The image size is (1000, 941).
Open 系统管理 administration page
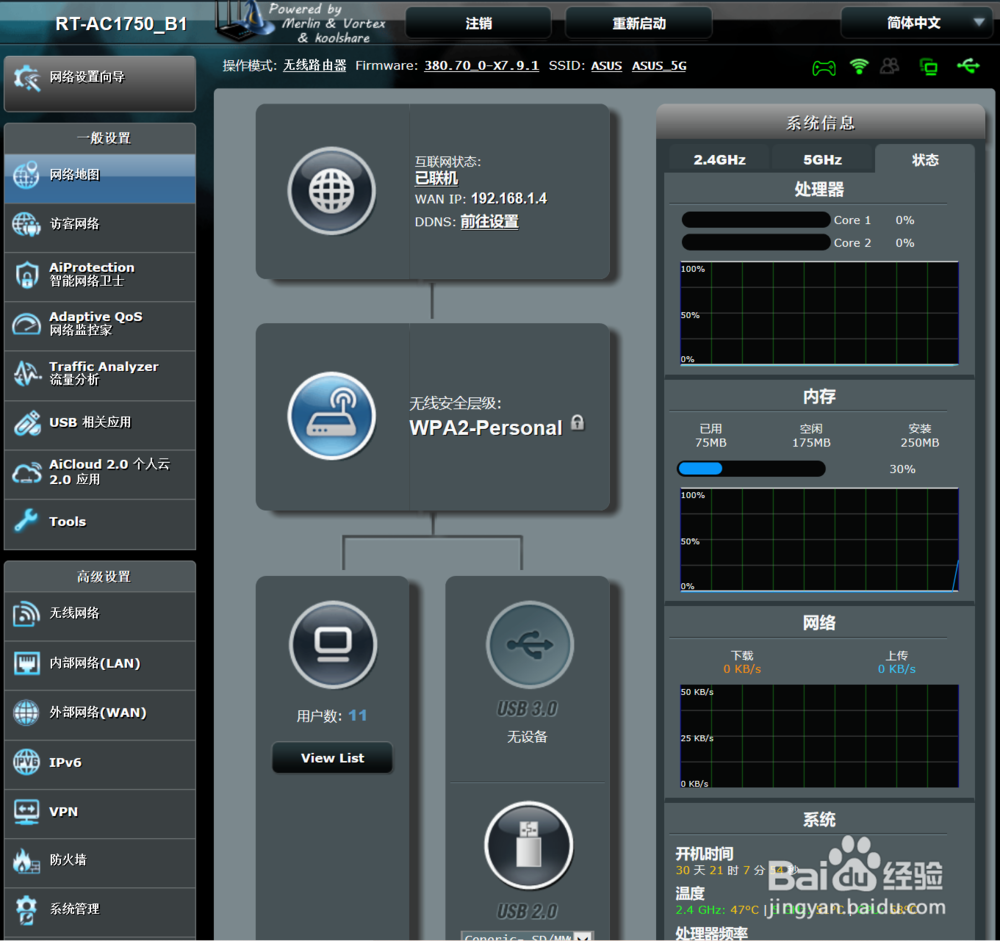(99, 912)
